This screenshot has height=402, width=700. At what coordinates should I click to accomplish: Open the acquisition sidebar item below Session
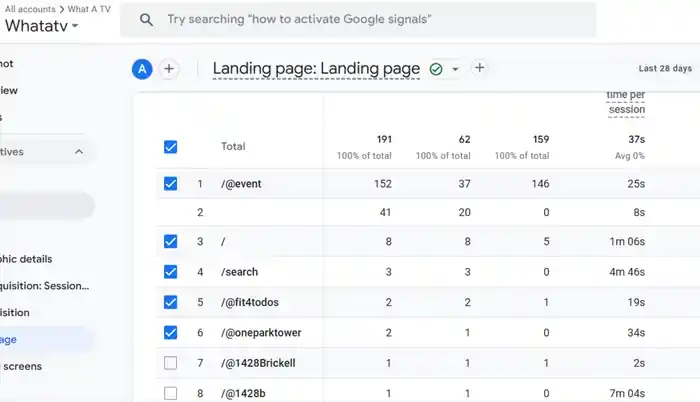coord(15,313)
